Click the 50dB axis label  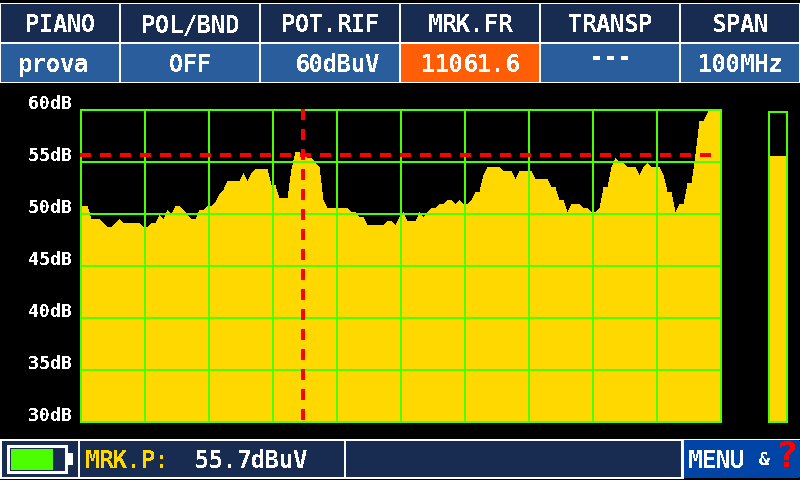click(x=50, y=207)
